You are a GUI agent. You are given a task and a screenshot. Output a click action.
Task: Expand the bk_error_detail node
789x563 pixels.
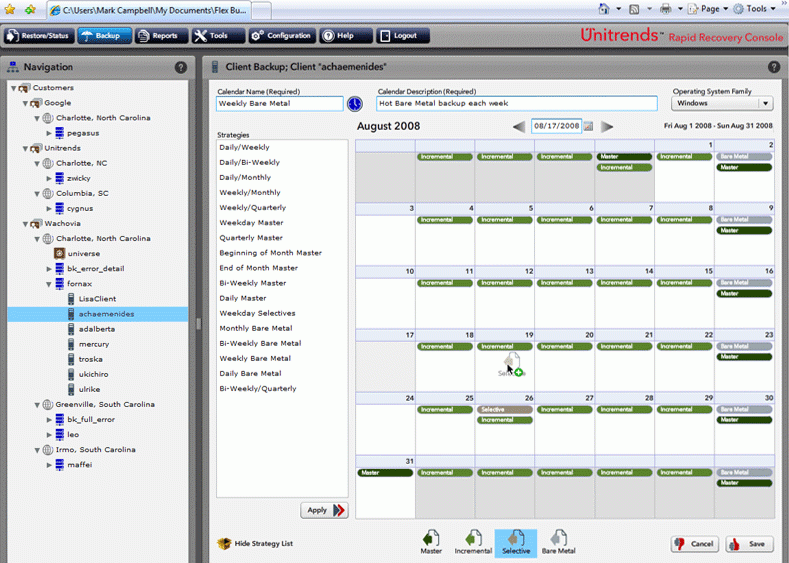click(x=49, y=269)
